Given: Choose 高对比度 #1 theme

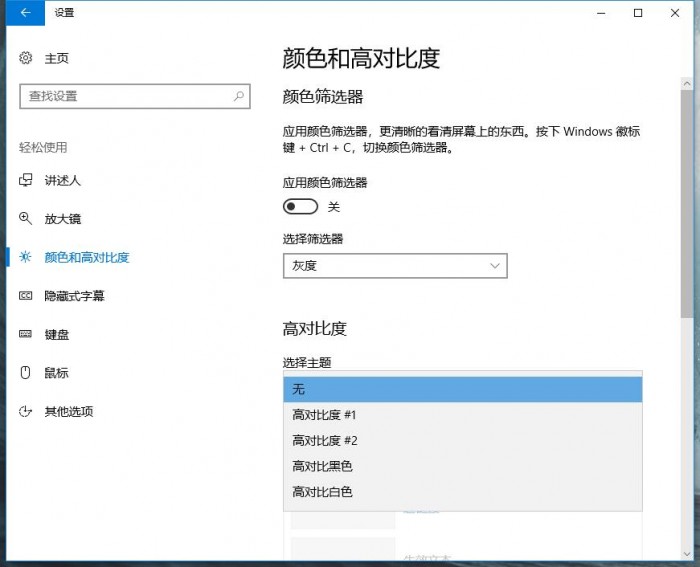Looking at the screenshot, I should pyautogui.click(x=462, y=415).
